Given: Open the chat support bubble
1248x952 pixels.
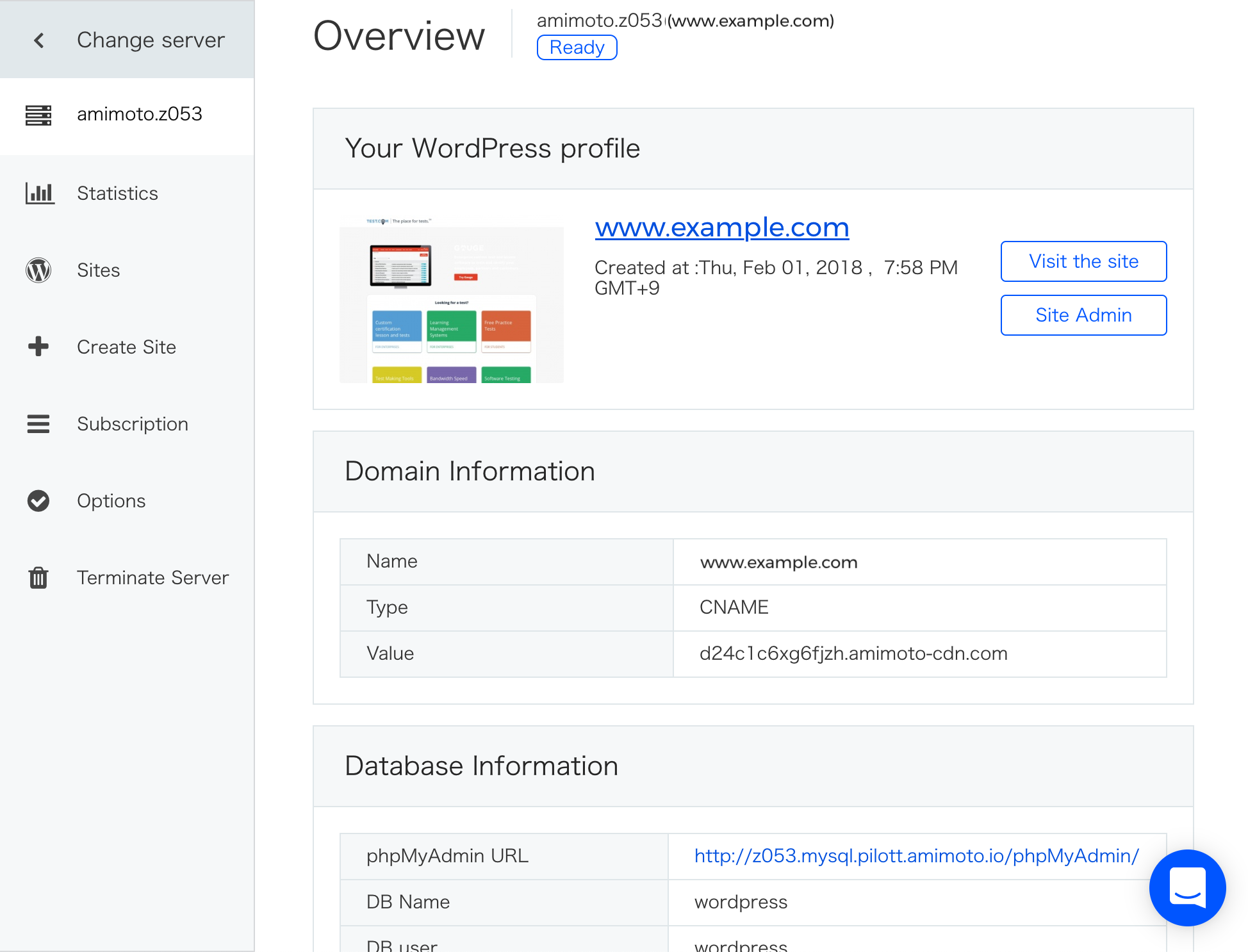Looking at the screenshot, I should pyautogui.click(x=1187, y=887).
